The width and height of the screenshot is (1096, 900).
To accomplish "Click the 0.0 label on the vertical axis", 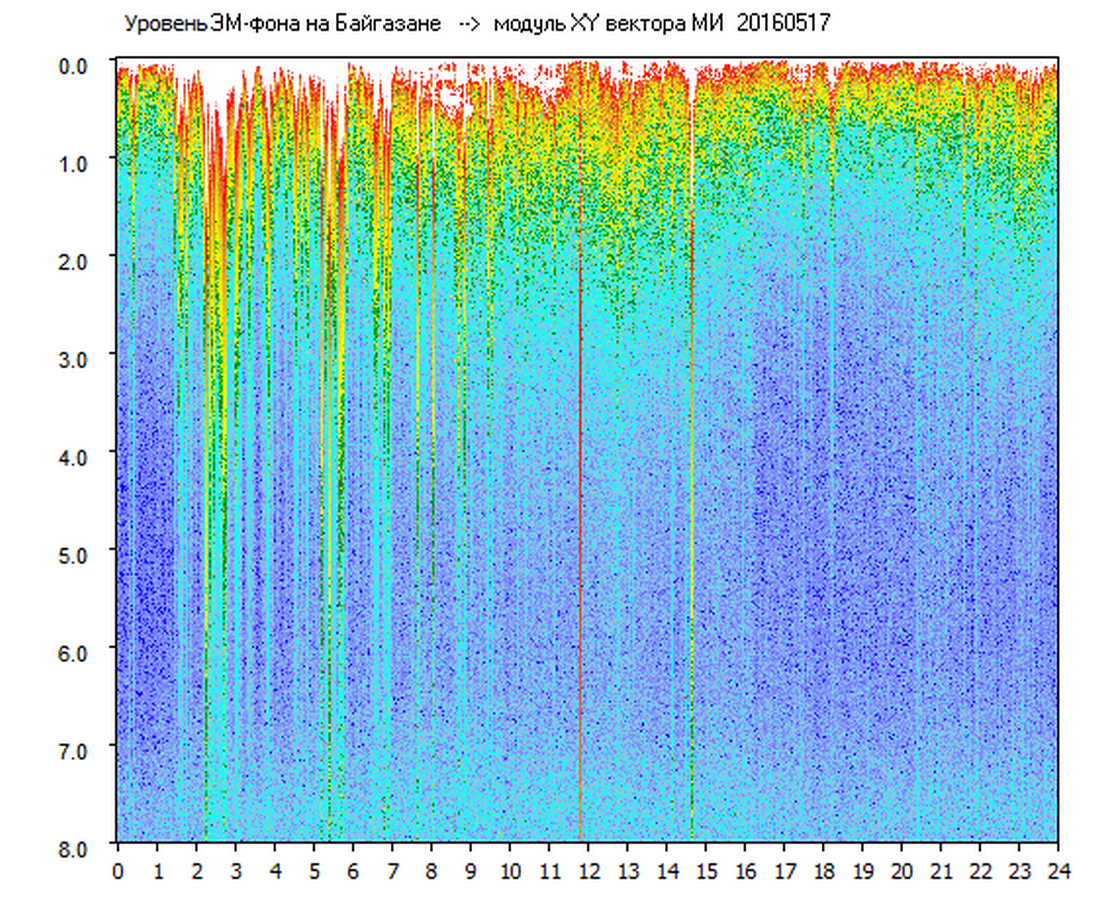I will [77, 64].
